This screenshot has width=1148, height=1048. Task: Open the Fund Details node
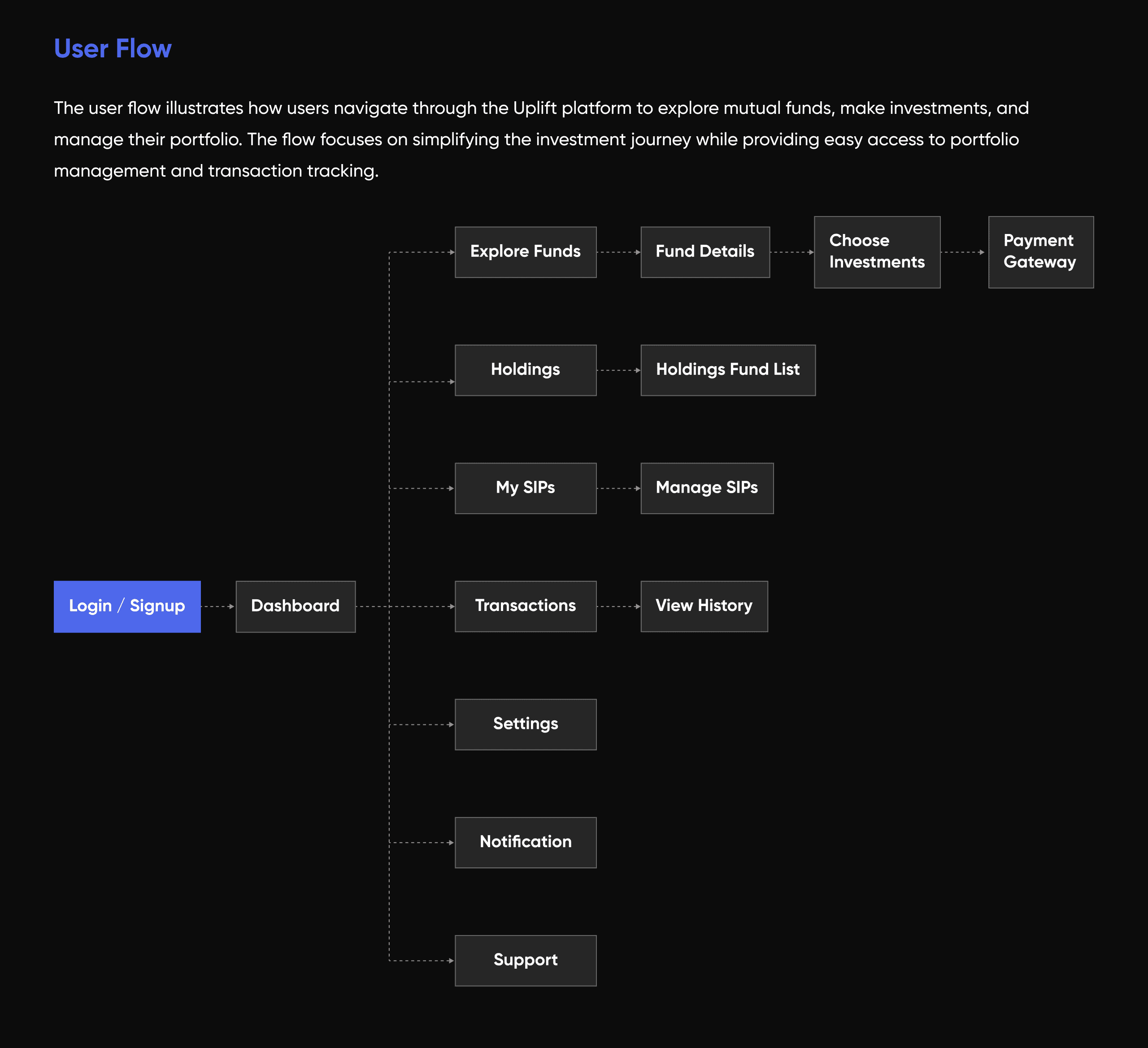coord(705,252)
